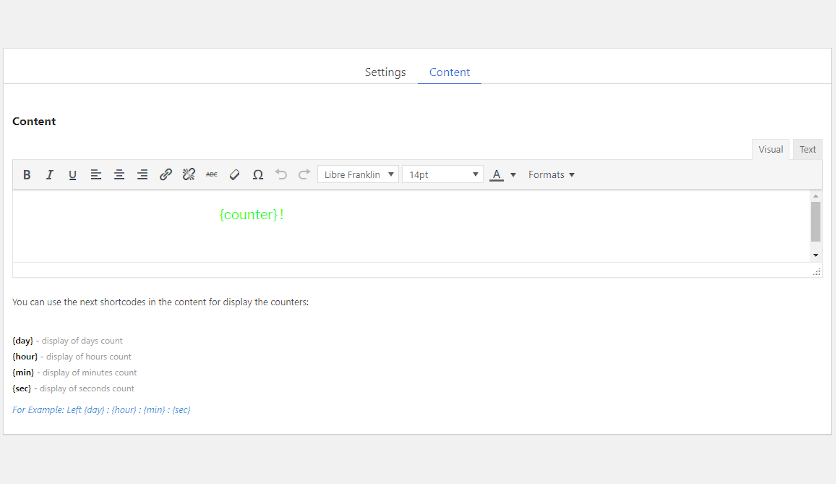Switch to the Settings tab
836x484 pixels.
click(x=385, y=72)
